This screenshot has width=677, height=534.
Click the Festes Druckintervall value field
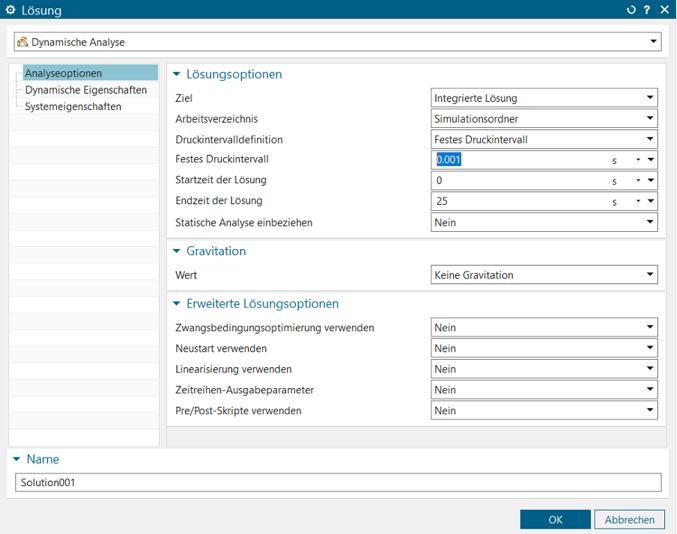tap(520, 160)
